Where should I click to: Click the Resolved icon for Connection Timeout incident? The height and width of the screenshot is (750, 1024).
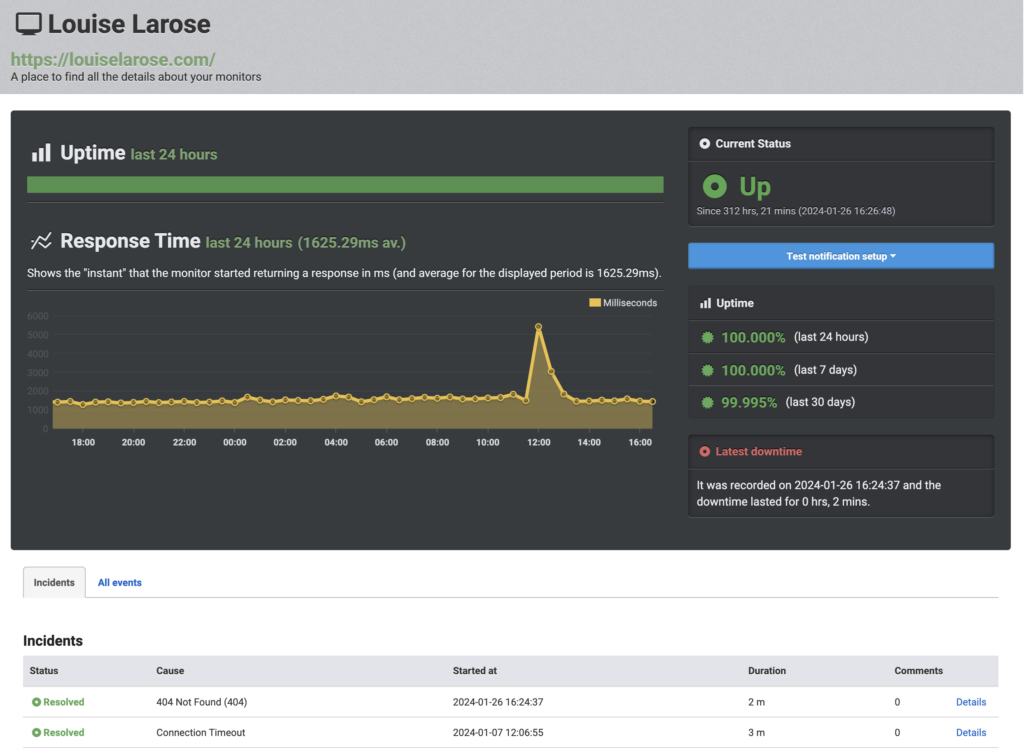click(37, 733)
